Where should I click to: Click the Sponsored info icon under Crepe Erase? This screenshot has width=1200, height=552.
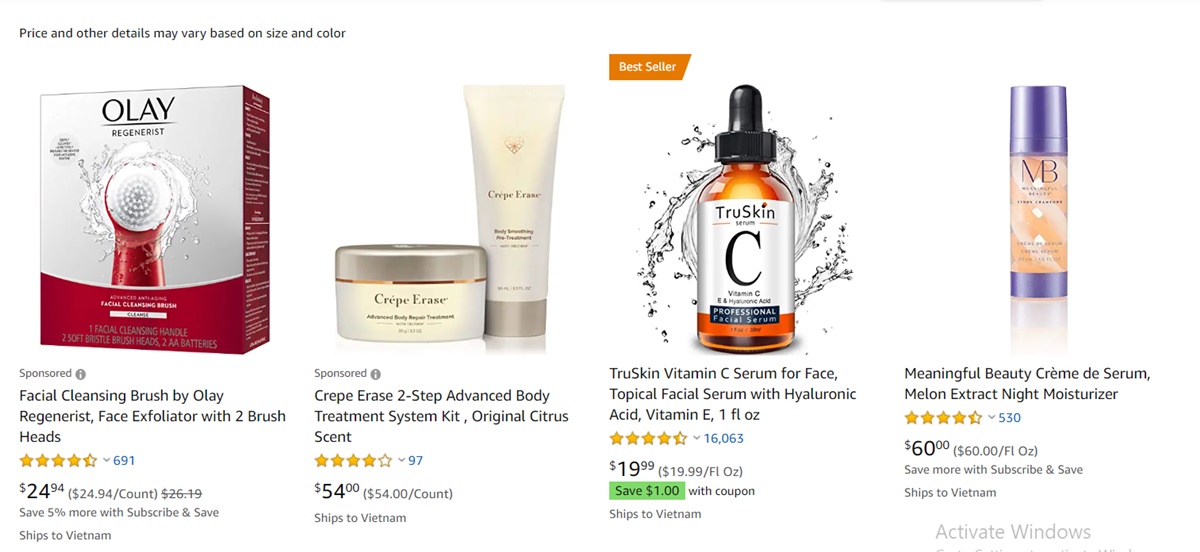(376, 374)
